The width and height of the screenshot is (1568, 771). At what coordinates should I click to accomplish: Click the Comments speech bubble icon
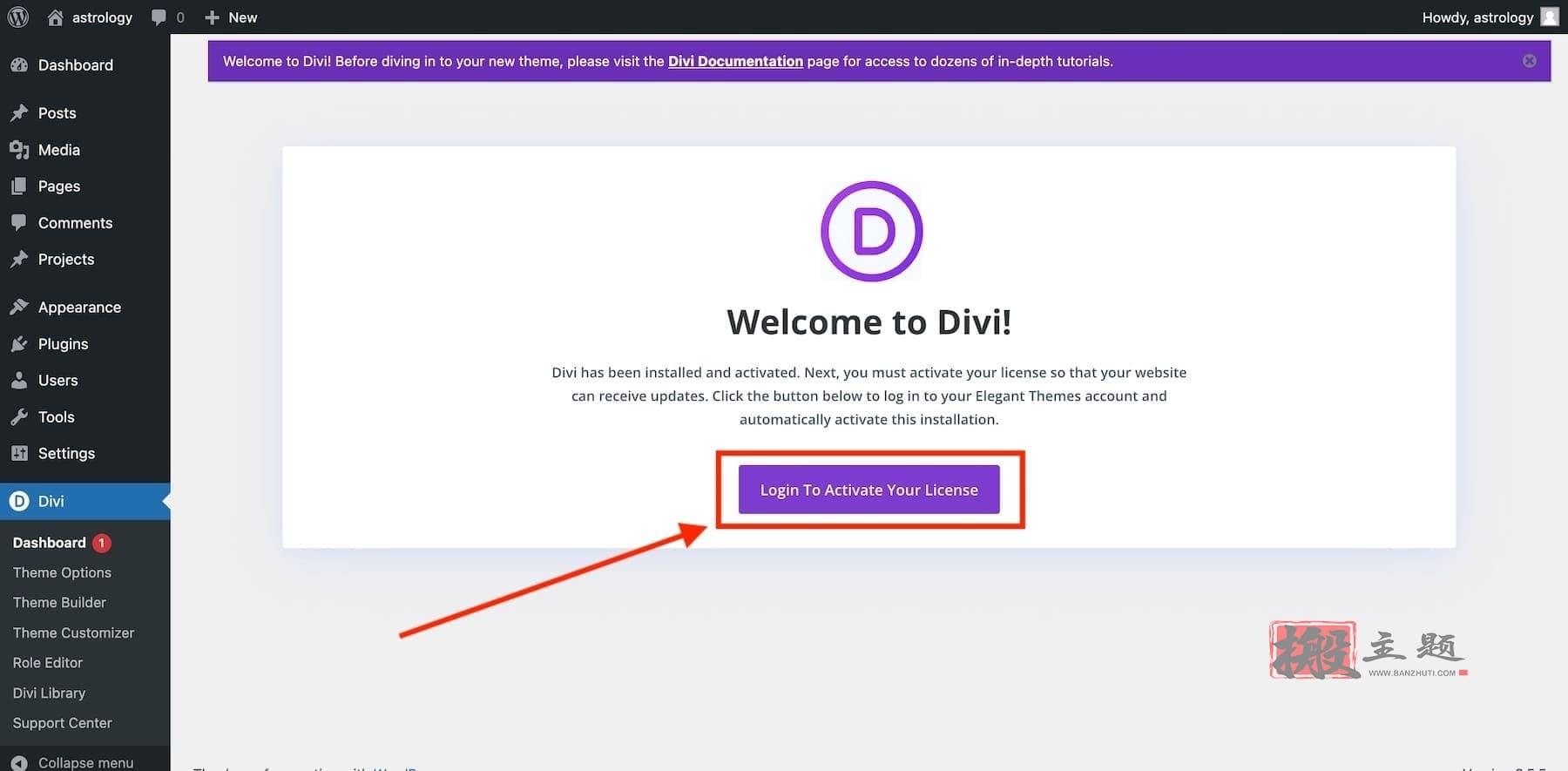[19, 222]
